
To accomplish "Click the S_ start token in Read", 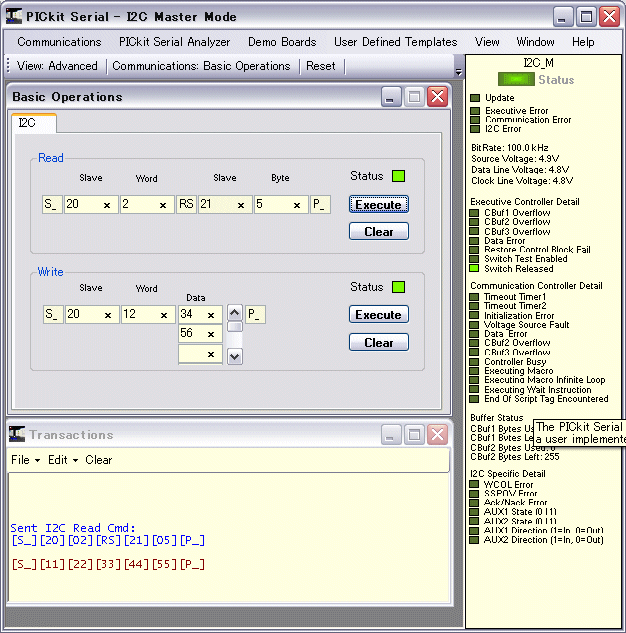I will click(52, 204).
